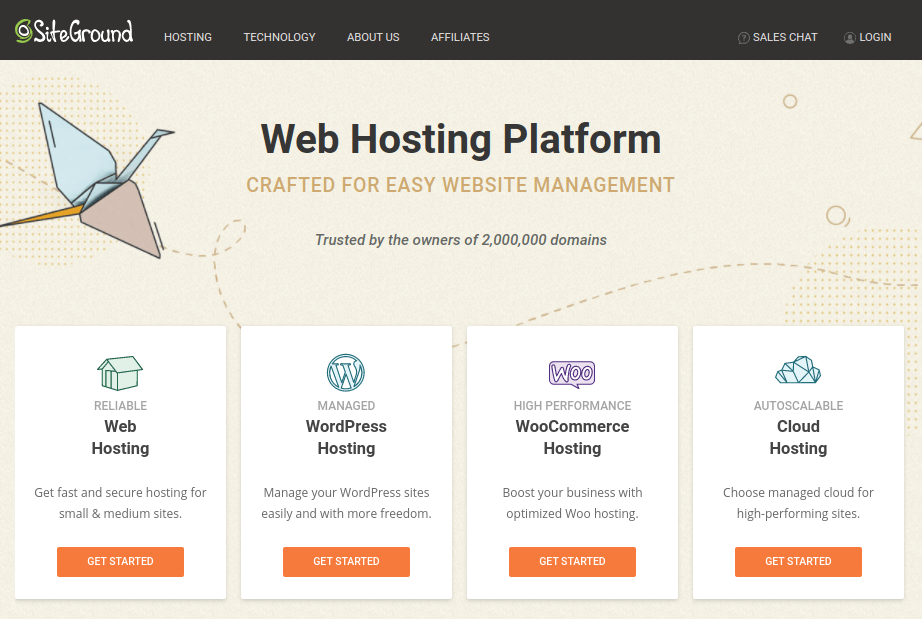Click the 'Managed' label above WordPress Hosting
The height and width of the screenshot is (619, 922).
point(346,406)
